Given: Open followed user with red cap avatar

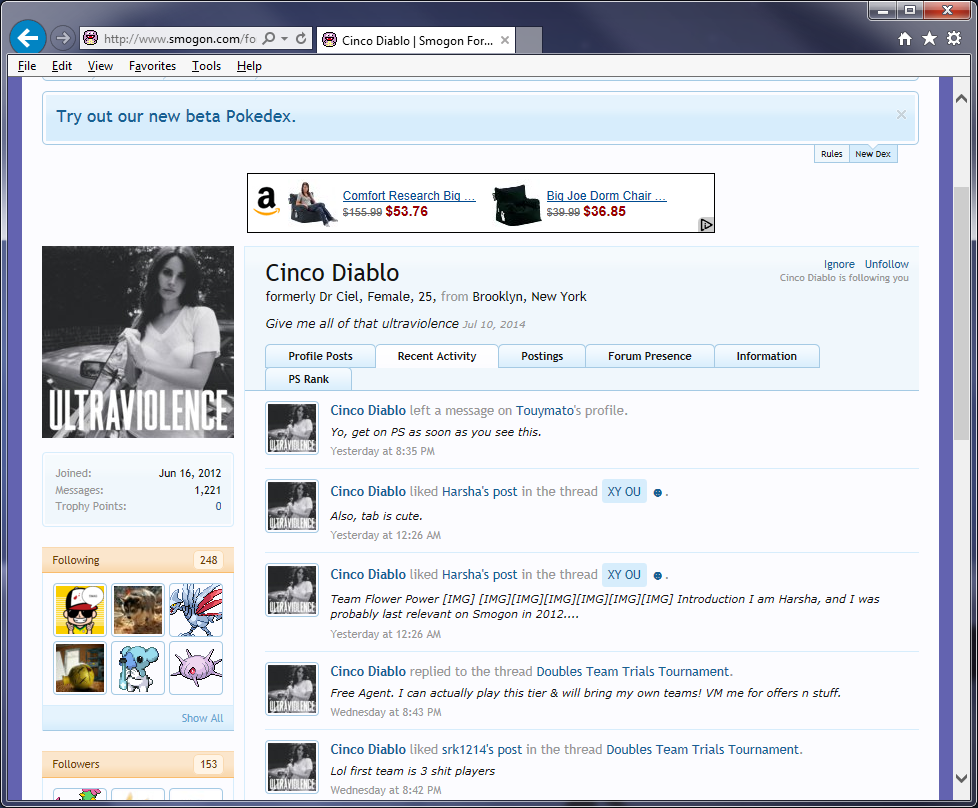Looking at the screenshot, I should click(x=80, y=610).
